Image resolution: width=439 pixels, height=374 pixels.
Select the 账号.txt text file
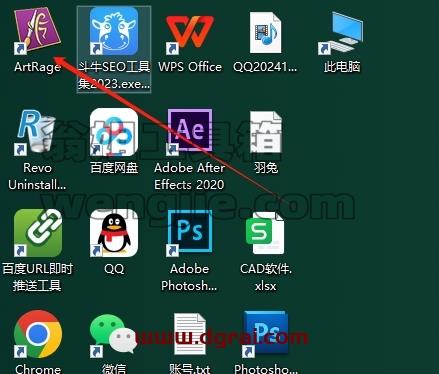tap(190, 334)
